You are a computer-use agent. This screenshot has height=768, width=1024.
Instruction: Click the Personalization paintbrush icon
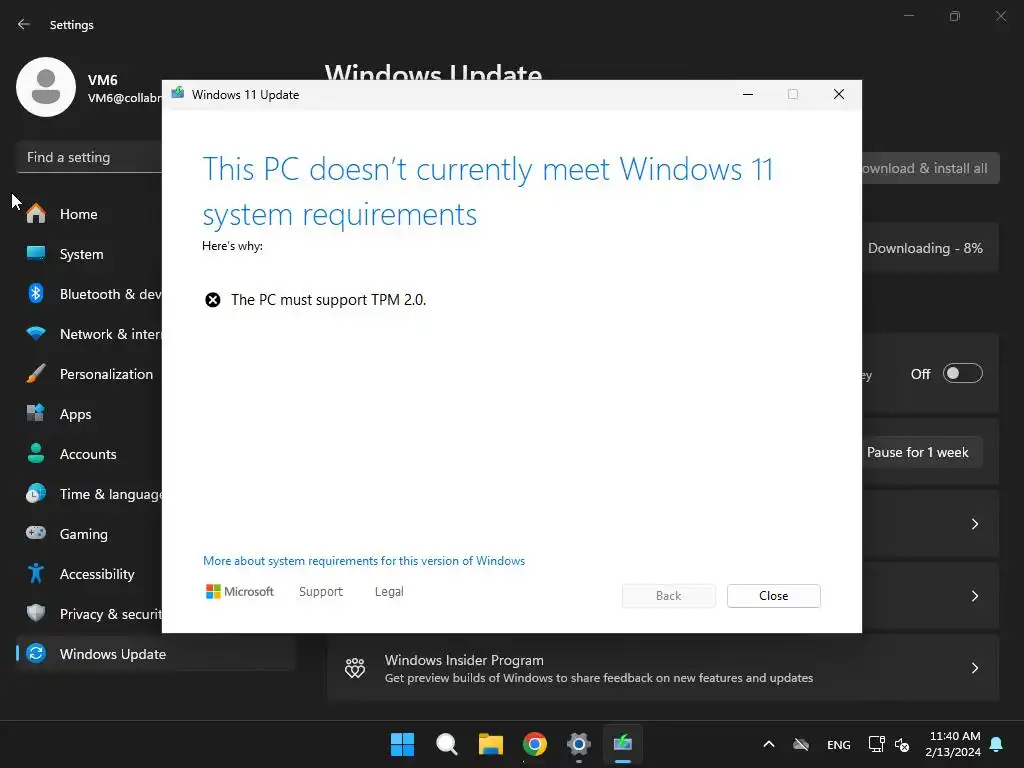click(x=36, y=374)
